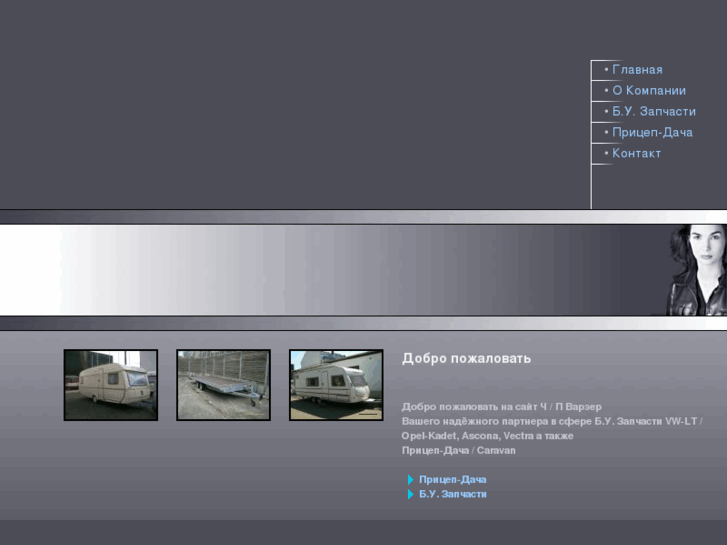The height and width of the screenshot is (545, 727).
Task: Open the first white caravan thumbnail
Action: 111,385
